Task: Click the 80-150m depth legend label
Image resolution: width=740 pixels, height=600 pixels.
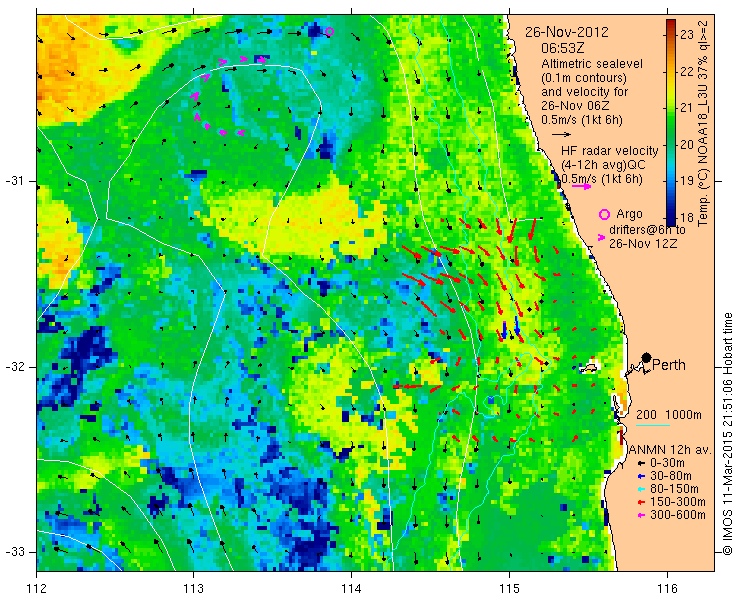Action: [674, 489]
